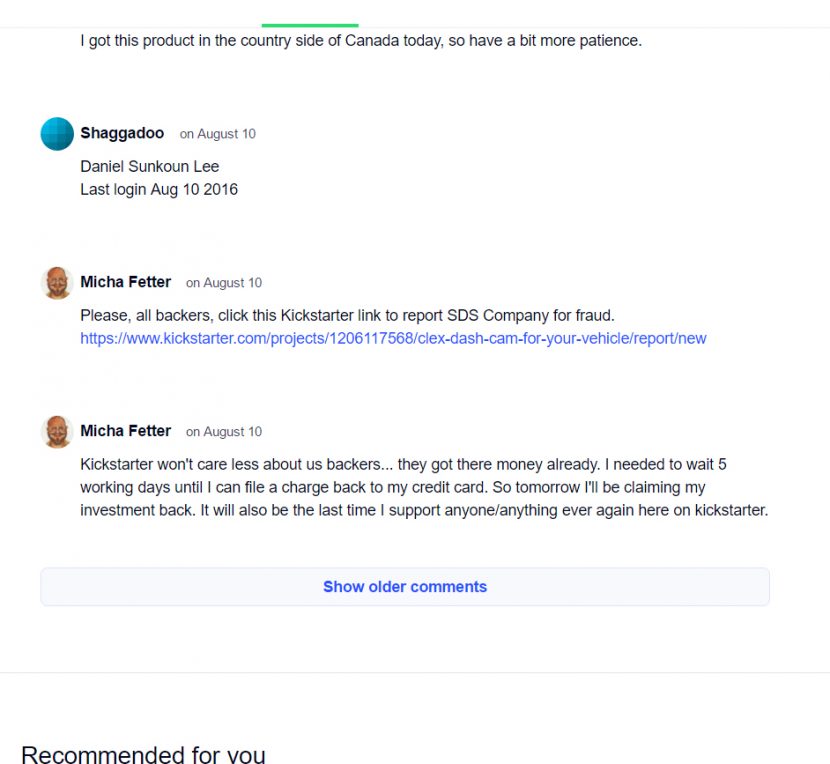Click Shaggadoo's blue profile avatar
Viewport: 830px width, 764px height.
pyautogui.click(x=57, y=134)
